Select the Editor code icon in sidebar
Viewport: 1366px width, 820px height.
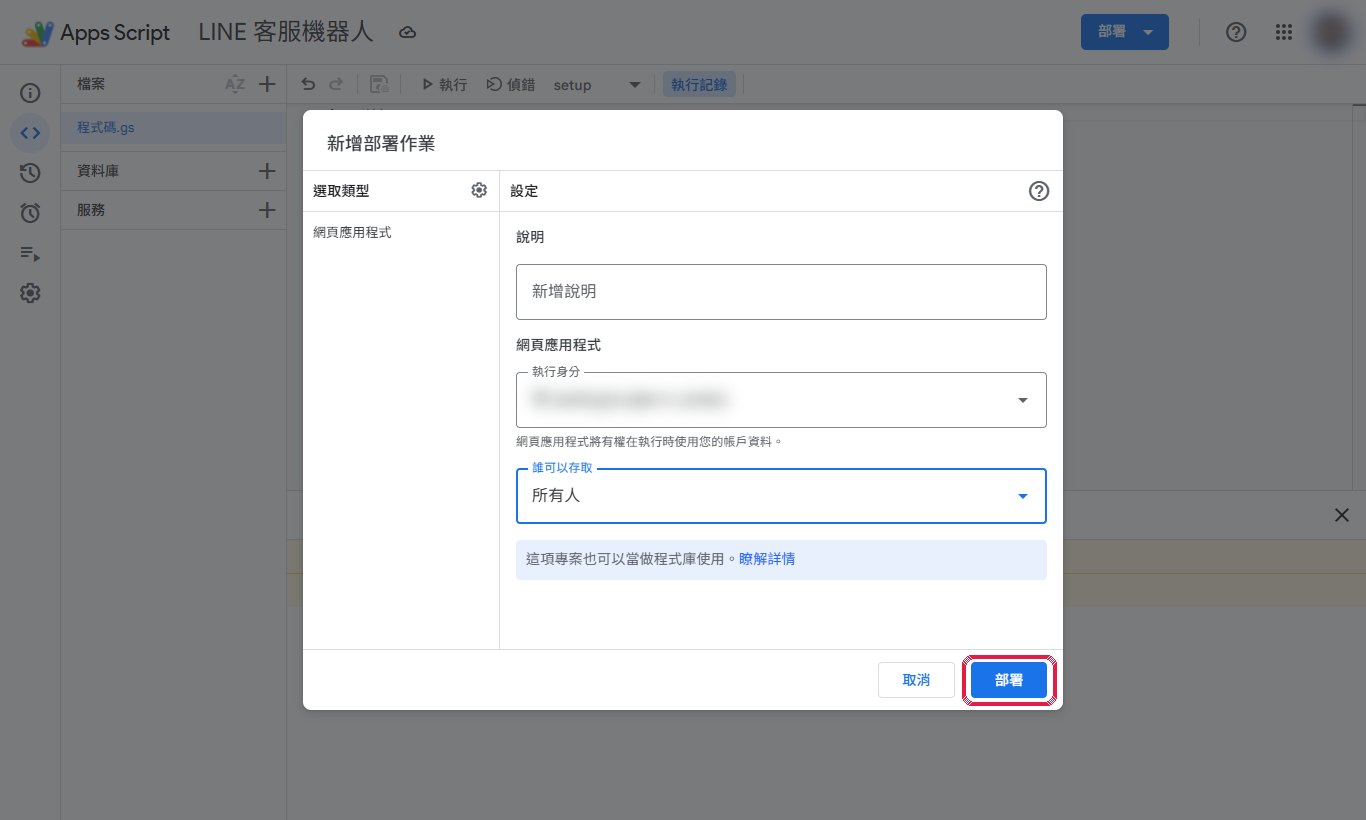(30, 133)
